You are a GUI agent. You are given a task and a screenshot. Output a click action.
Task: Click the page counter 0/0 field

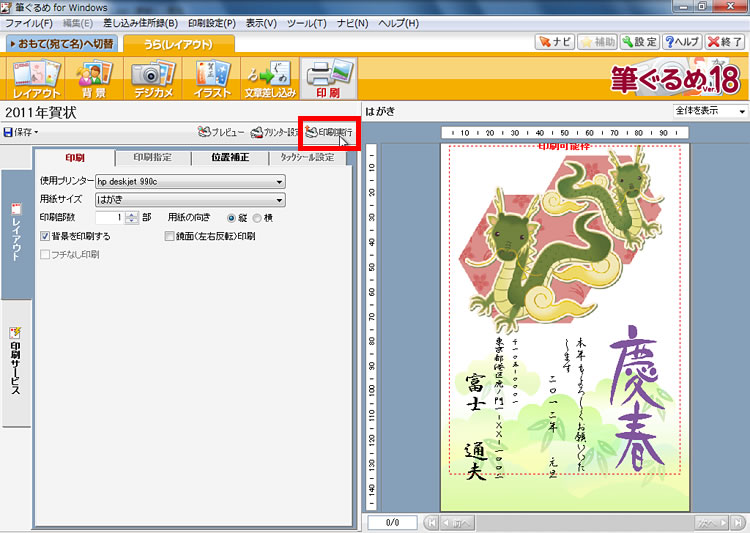pos(392,522)
